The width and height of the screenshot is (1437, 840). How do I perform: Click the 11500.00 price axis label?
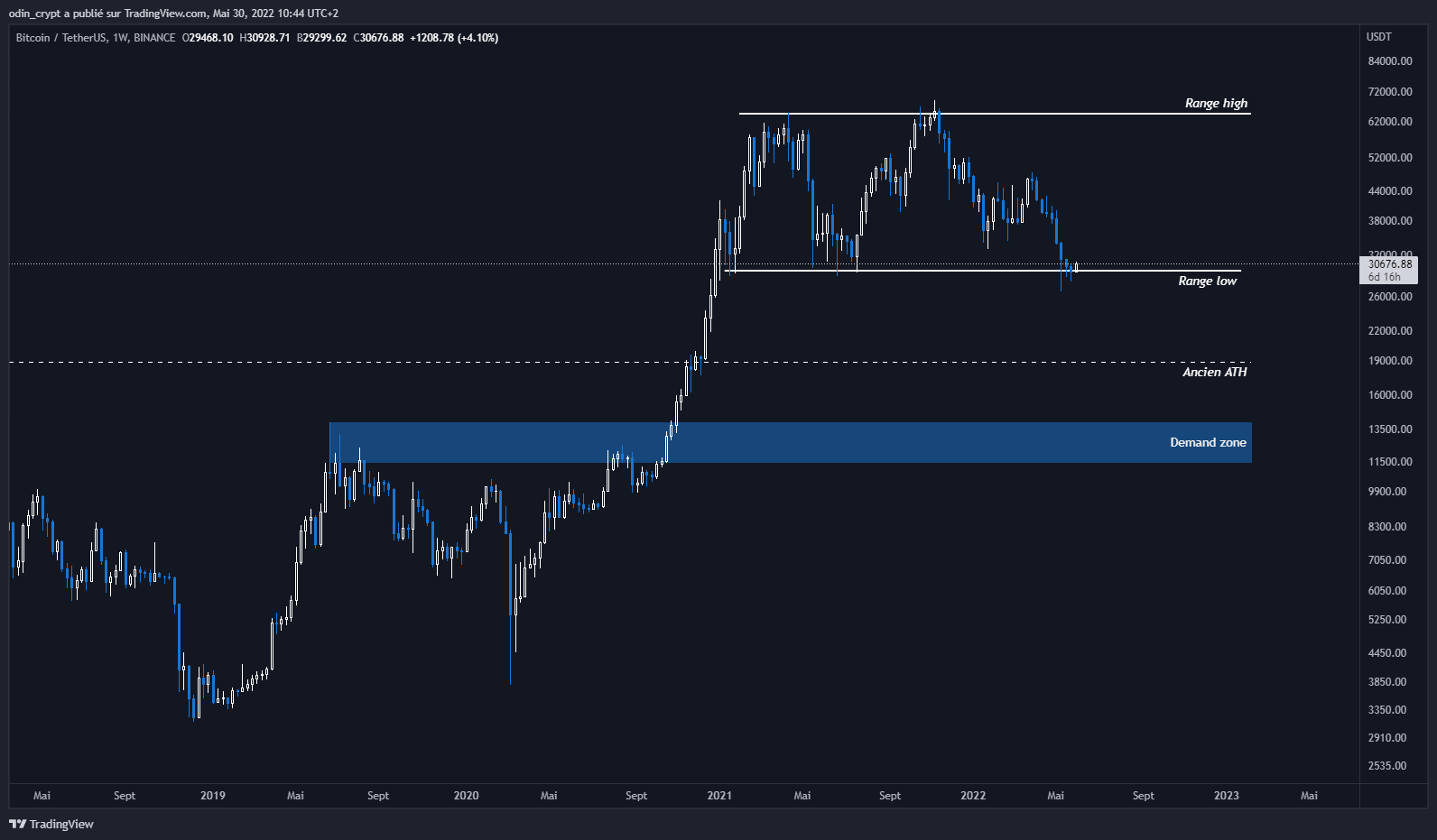[x=1390, y=462]
